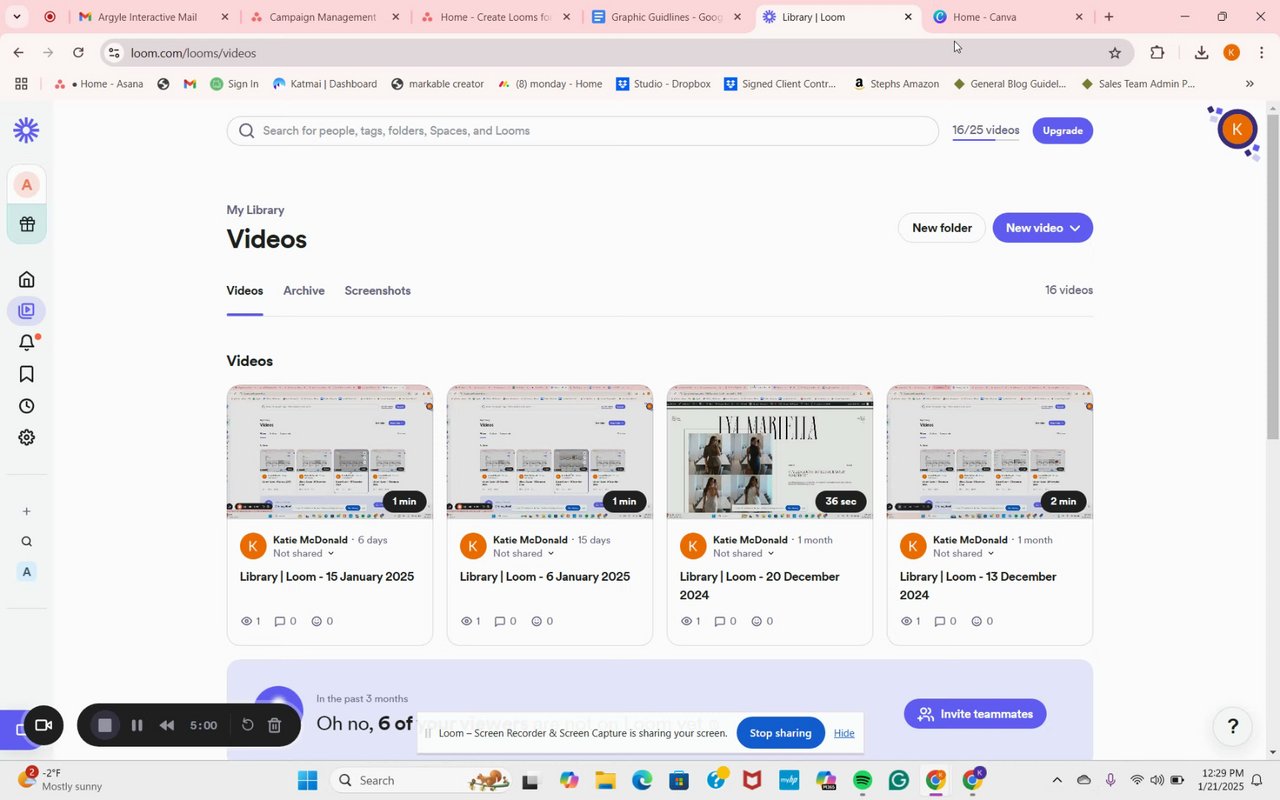Open the notifications bell icon

[x=27, y=343]
